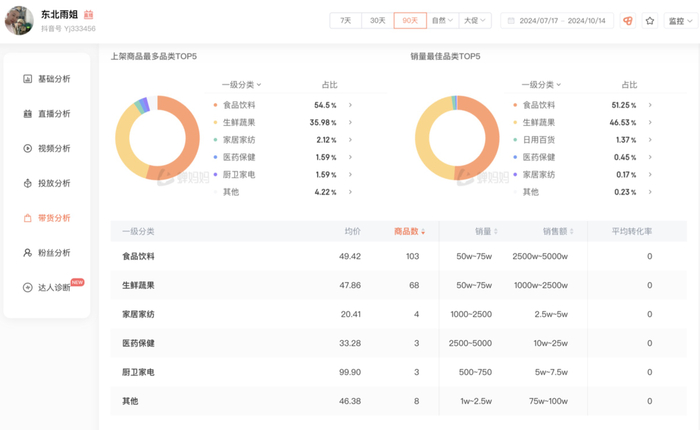The width and height of the screenshot is (700, 430).
Task: Select the 7天 time range
Action: pyautogui.click(x=346, y=20)
